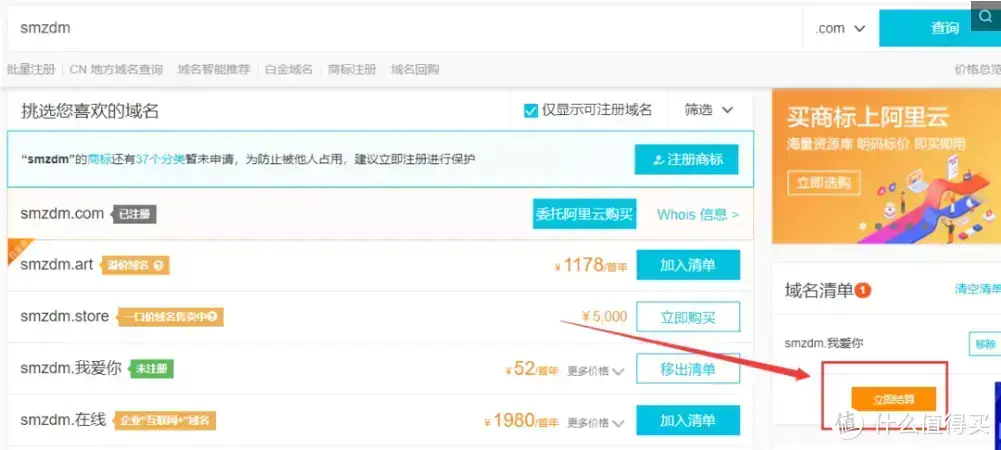Expand 更多价格 for smzdm.我爱你
The image size is (1001, 450).
tap(596, 371)
